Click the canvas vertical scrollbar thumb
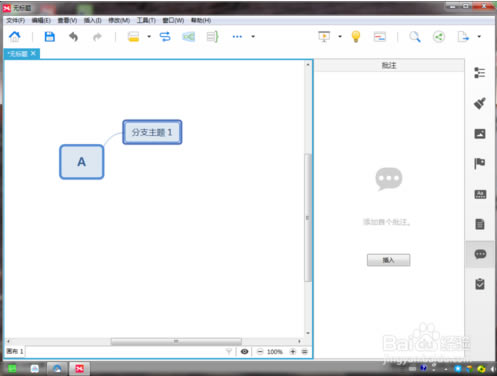This screenshot has width=497, height=376. click(308, 218)
